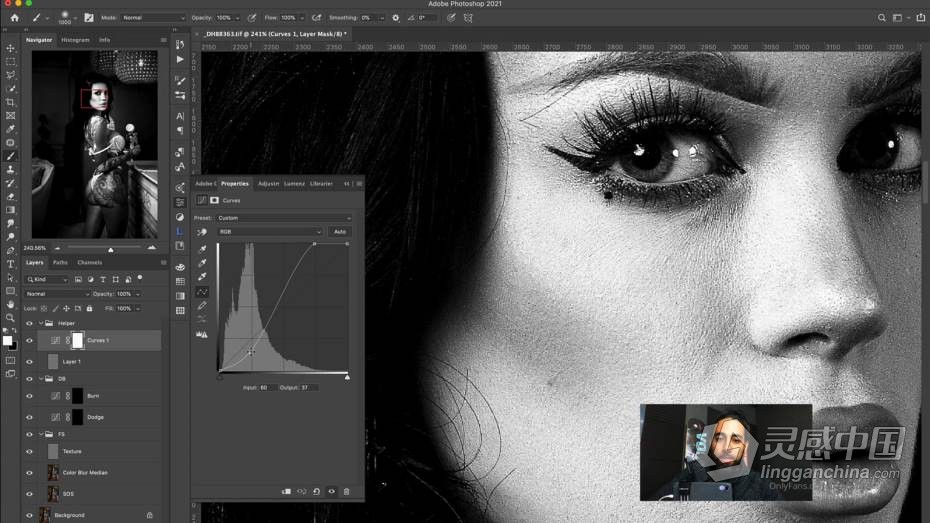Select the Type tool
The image size is (930, 523).
coord(10,264)
